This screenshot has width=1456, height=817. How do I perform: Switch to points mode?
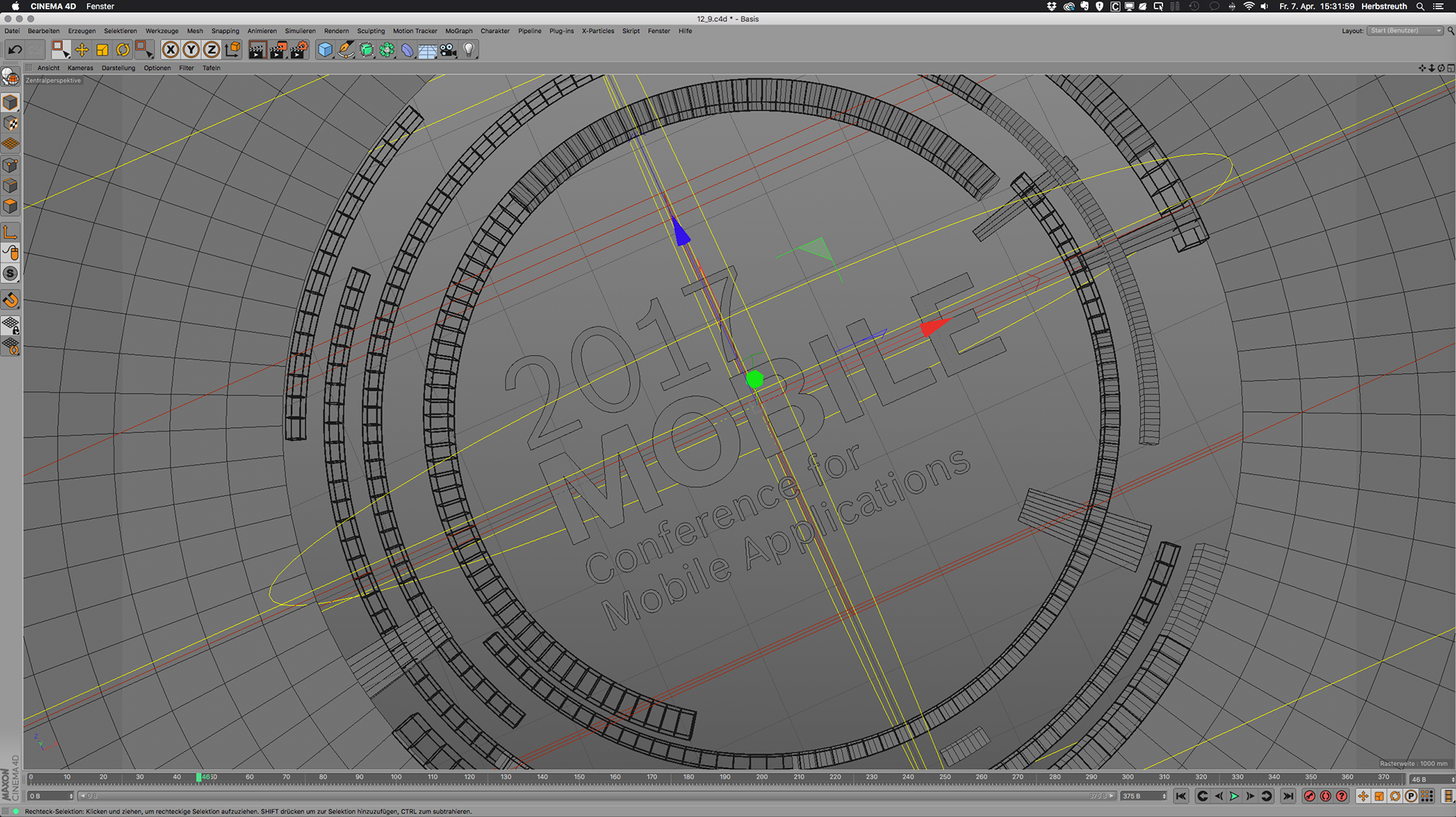tap(11, 165)
